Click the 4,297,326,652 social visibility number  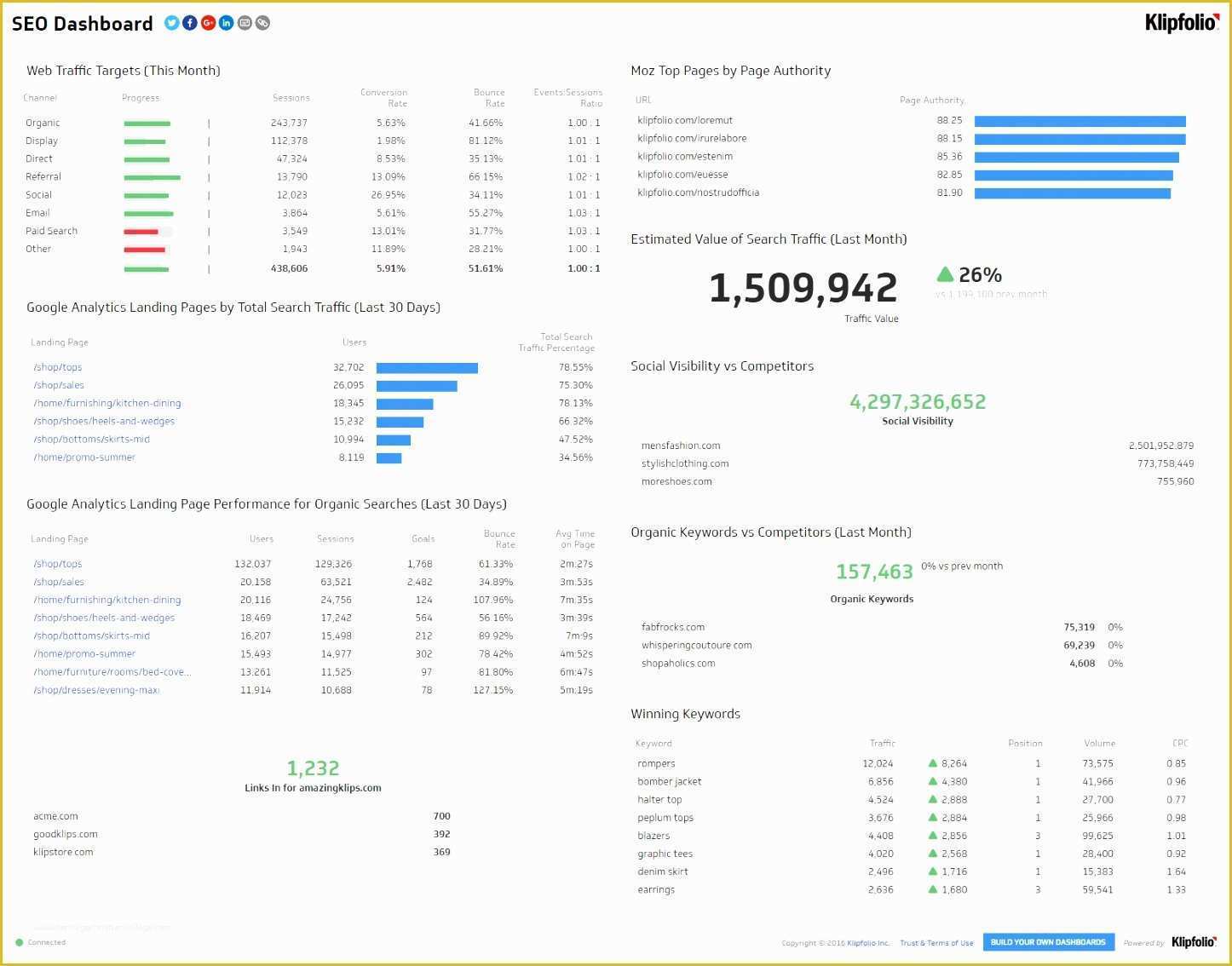pos(918,401)
